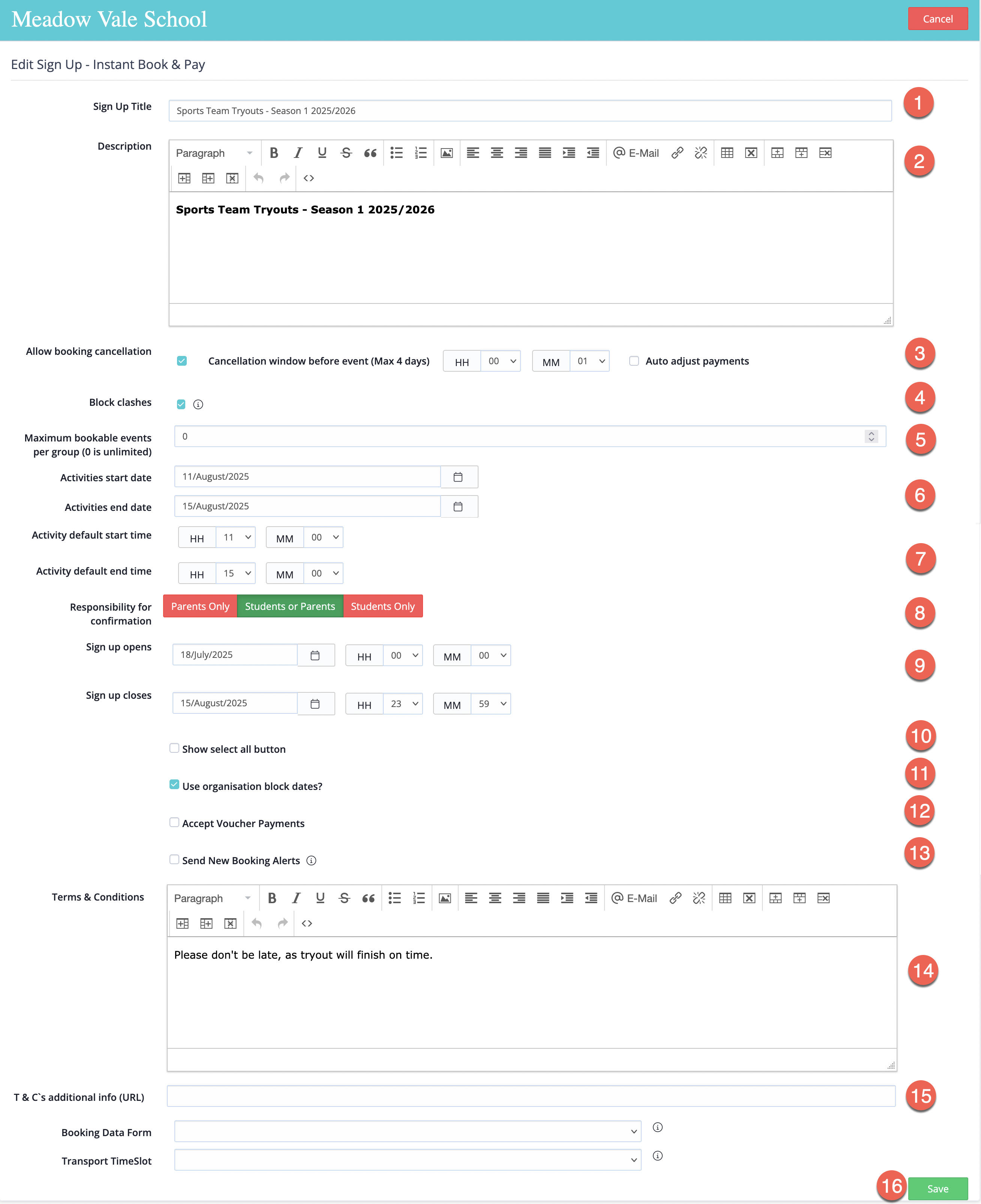Open cancellation window hours dropdown
The image size is (981, 1204).
pyautogui.click(x=501, y=361)
